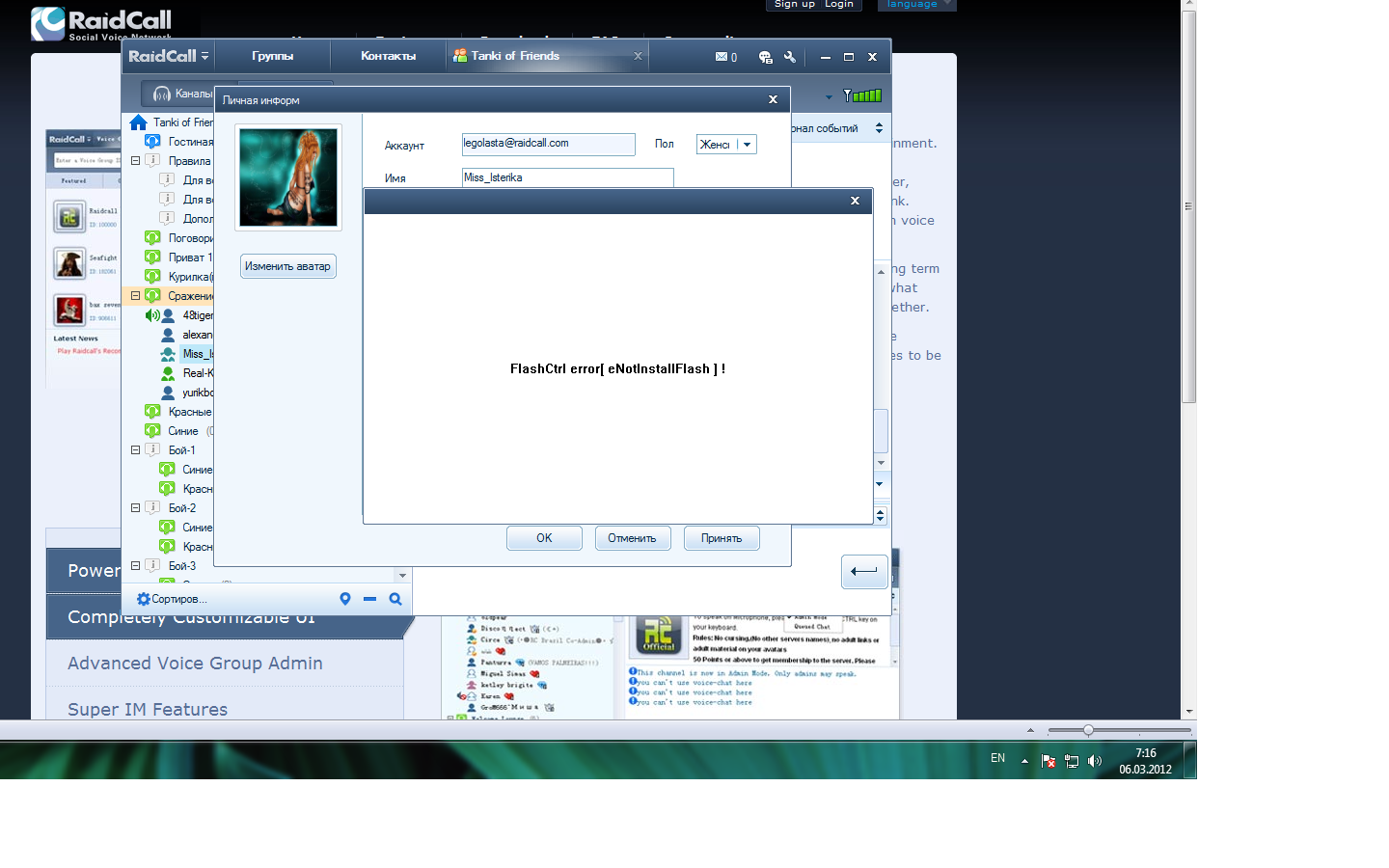Switch to the Группы tab
1389x868 pixels.
(x=272, y=56)
